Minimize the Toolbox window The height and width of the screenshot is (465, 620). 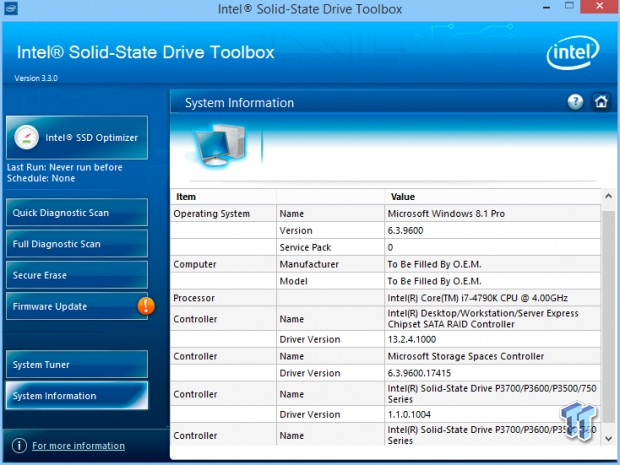tap(546, 8)
